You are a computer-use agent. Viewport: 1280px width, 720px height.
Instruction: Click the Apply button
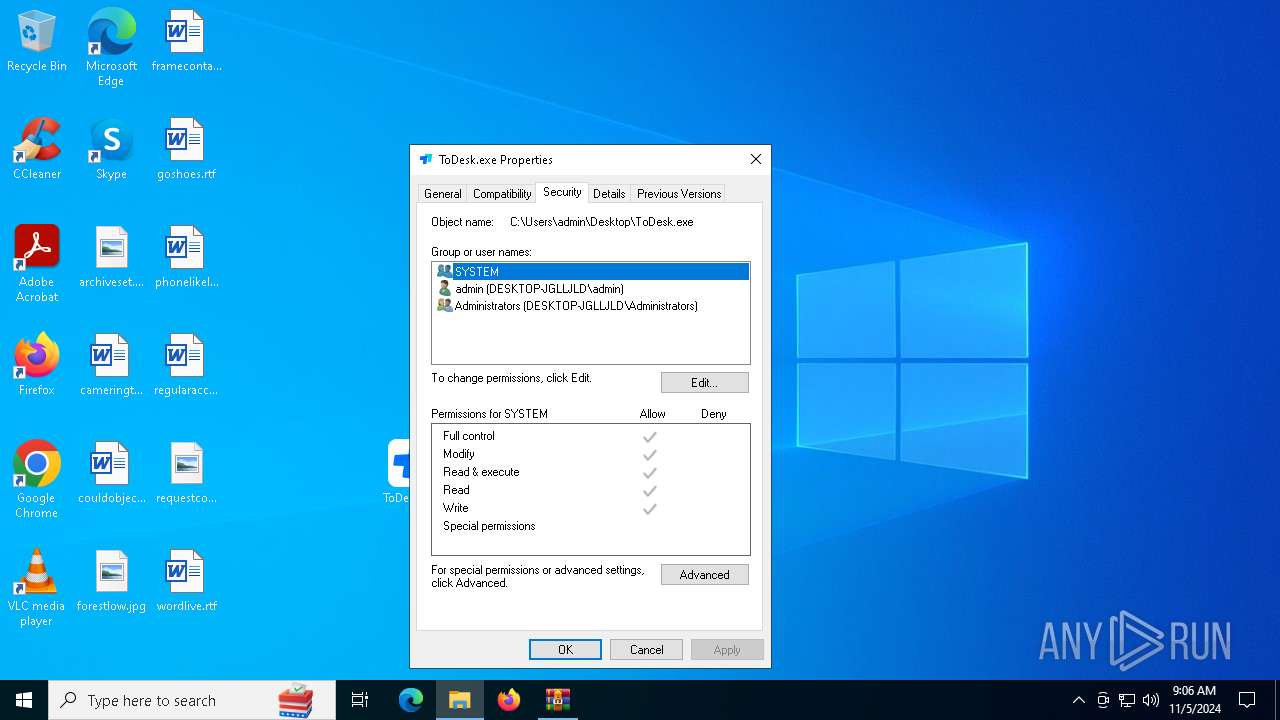[727, 650]
